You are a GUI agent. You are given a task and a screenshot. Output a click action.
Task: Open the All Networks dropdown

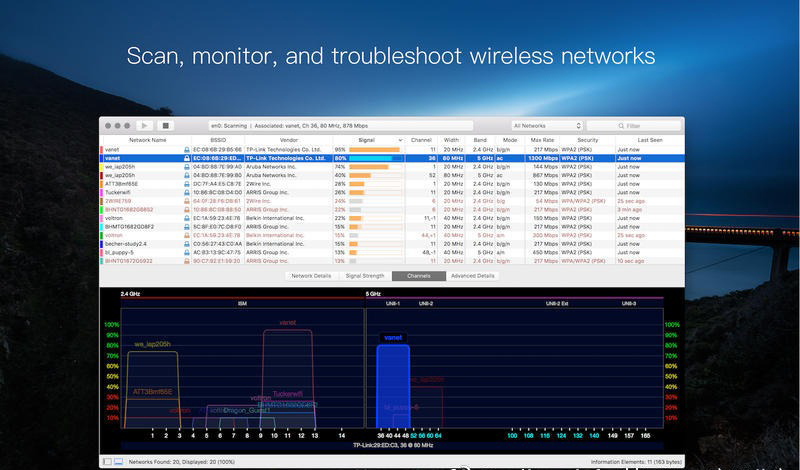click(x=546, y=126)
